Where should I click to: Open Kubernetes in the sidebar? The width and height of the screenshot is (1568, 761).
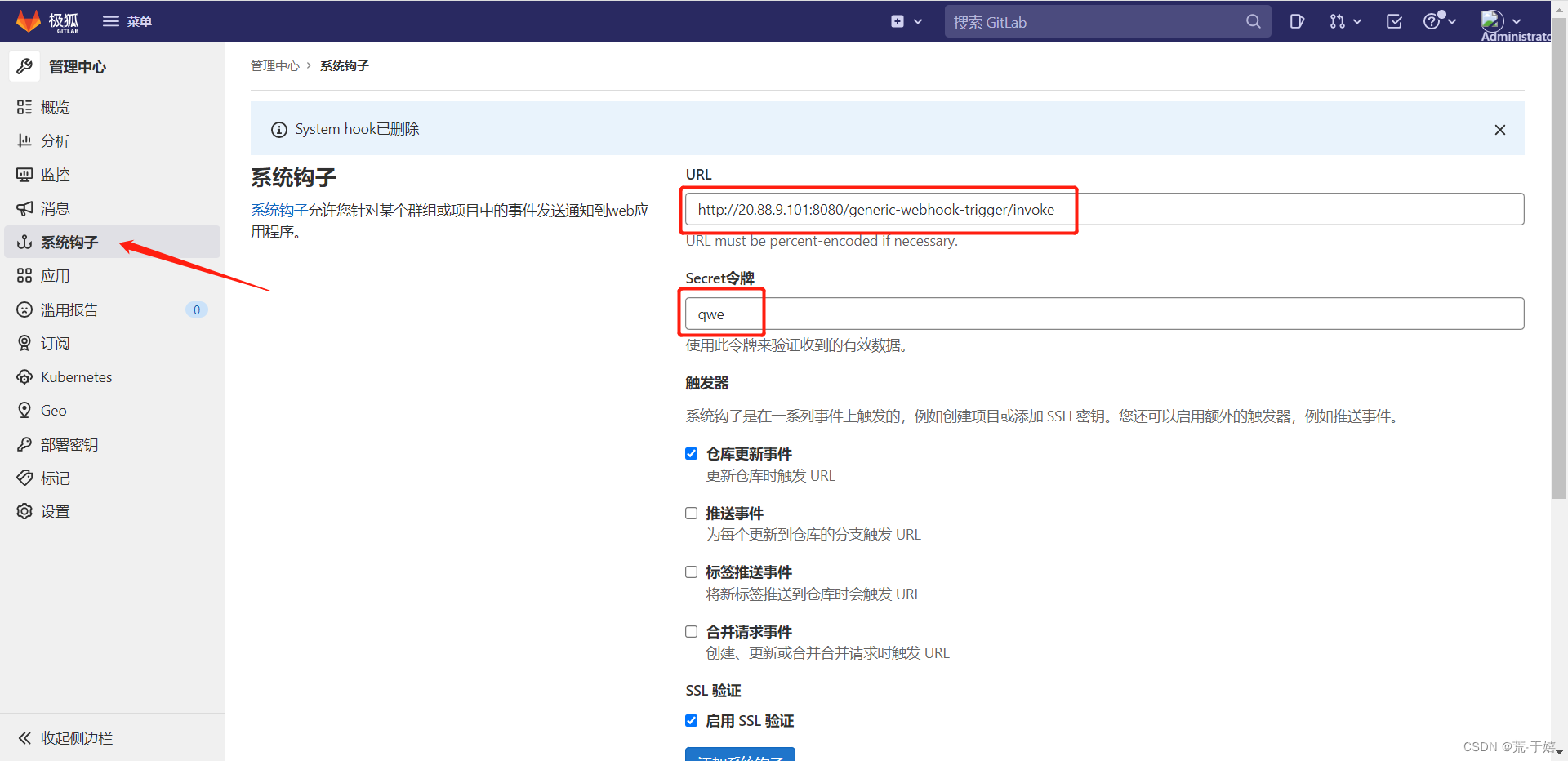click(x=112, y=376)
